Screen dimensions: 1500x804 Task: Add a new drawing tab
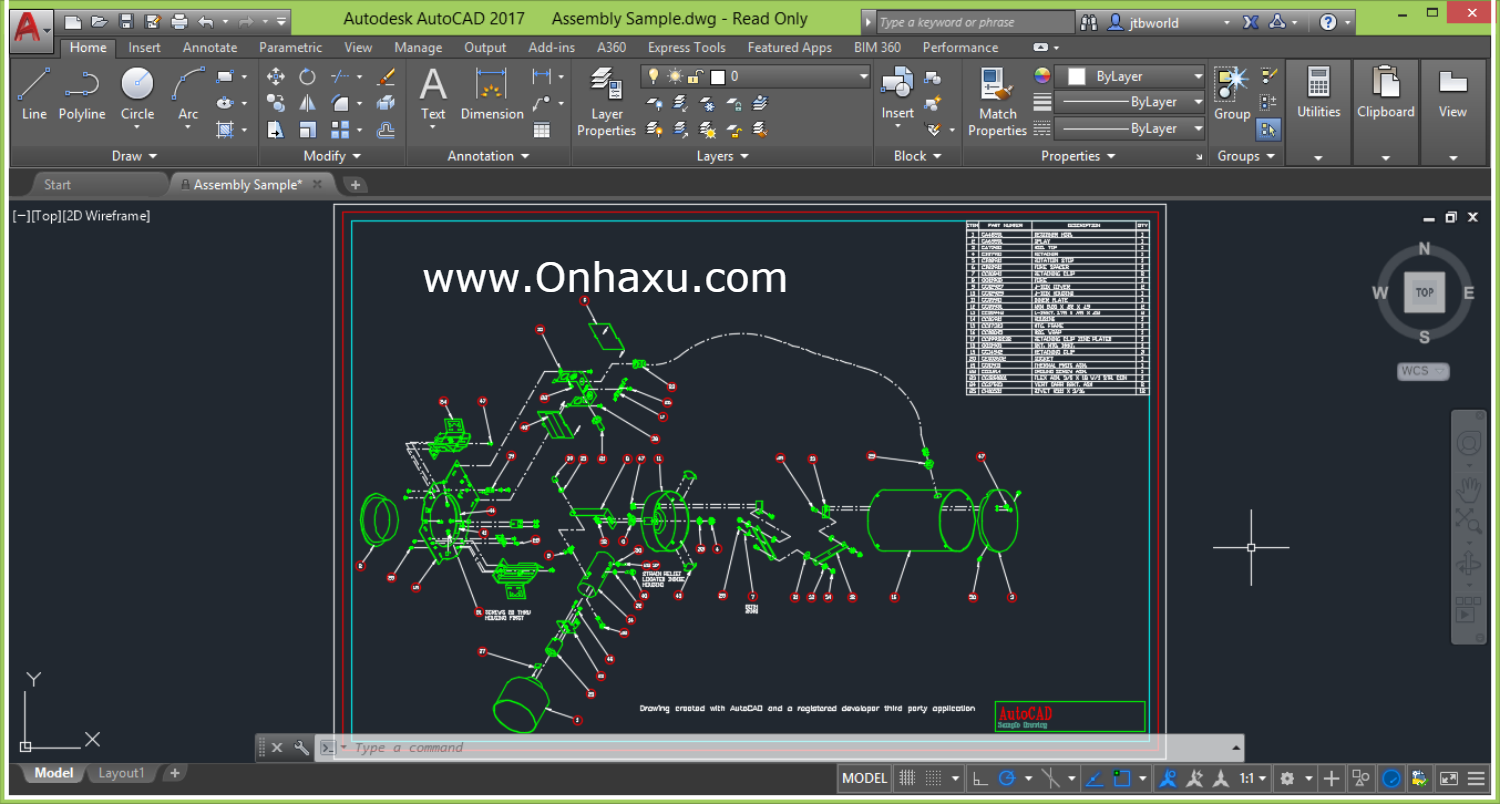(355, 184)
